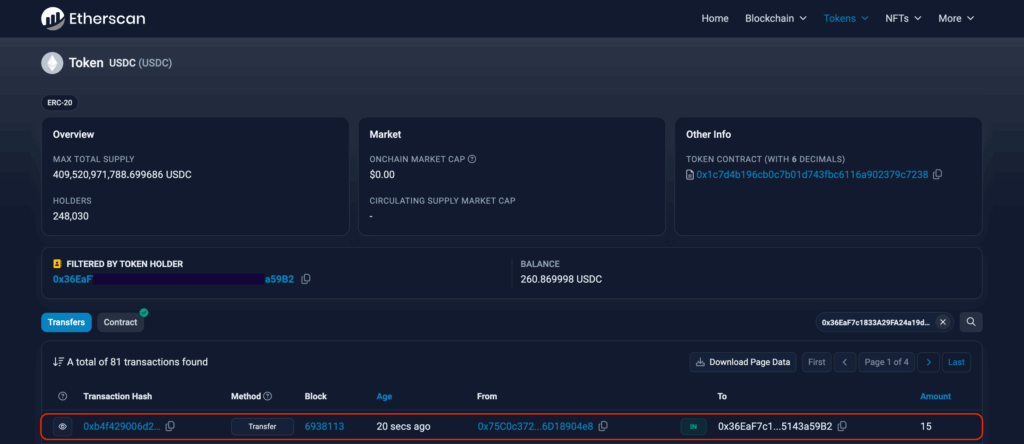Click the amount value 15
Screen dimensions: 1024x444
[926, 426]
